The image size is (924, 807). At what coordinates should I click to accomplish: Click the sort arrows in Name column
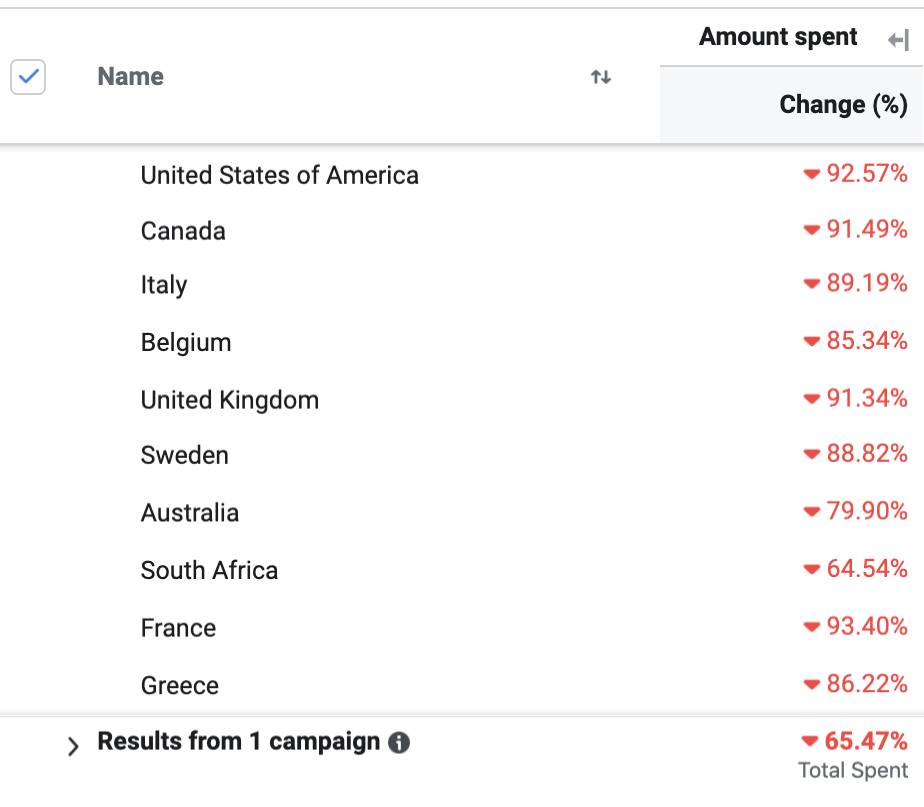coord(601,77)
